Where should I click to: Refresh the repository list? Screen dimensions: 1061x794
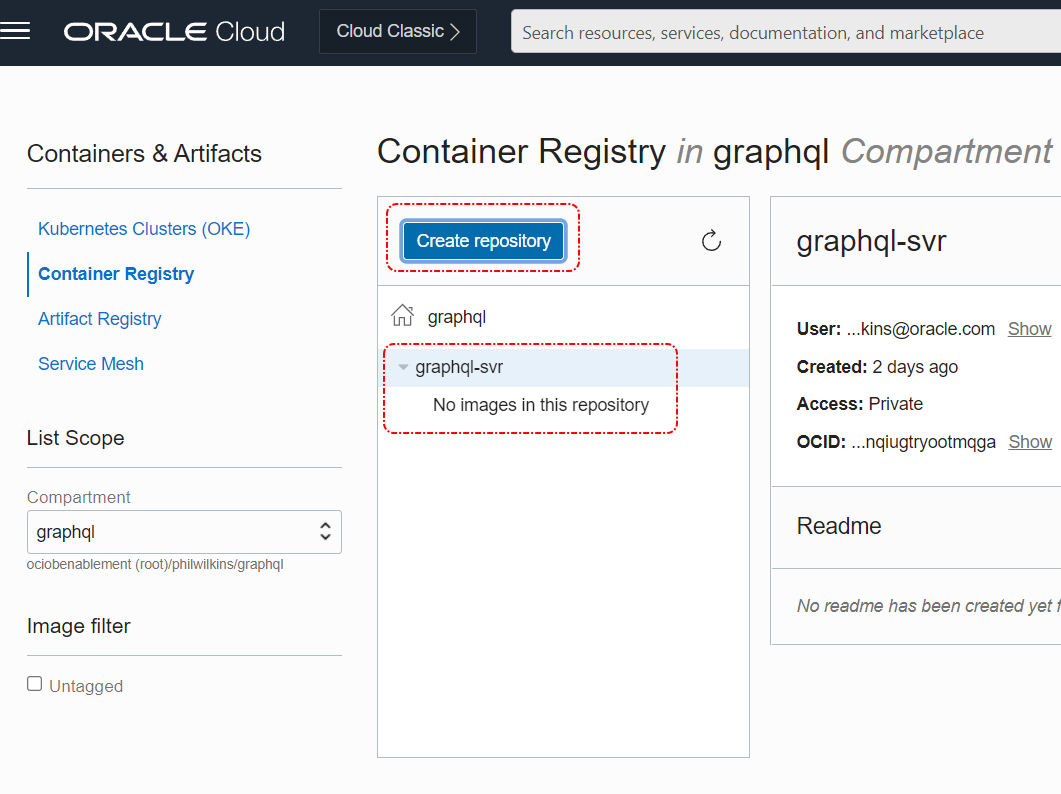[711, 241]
